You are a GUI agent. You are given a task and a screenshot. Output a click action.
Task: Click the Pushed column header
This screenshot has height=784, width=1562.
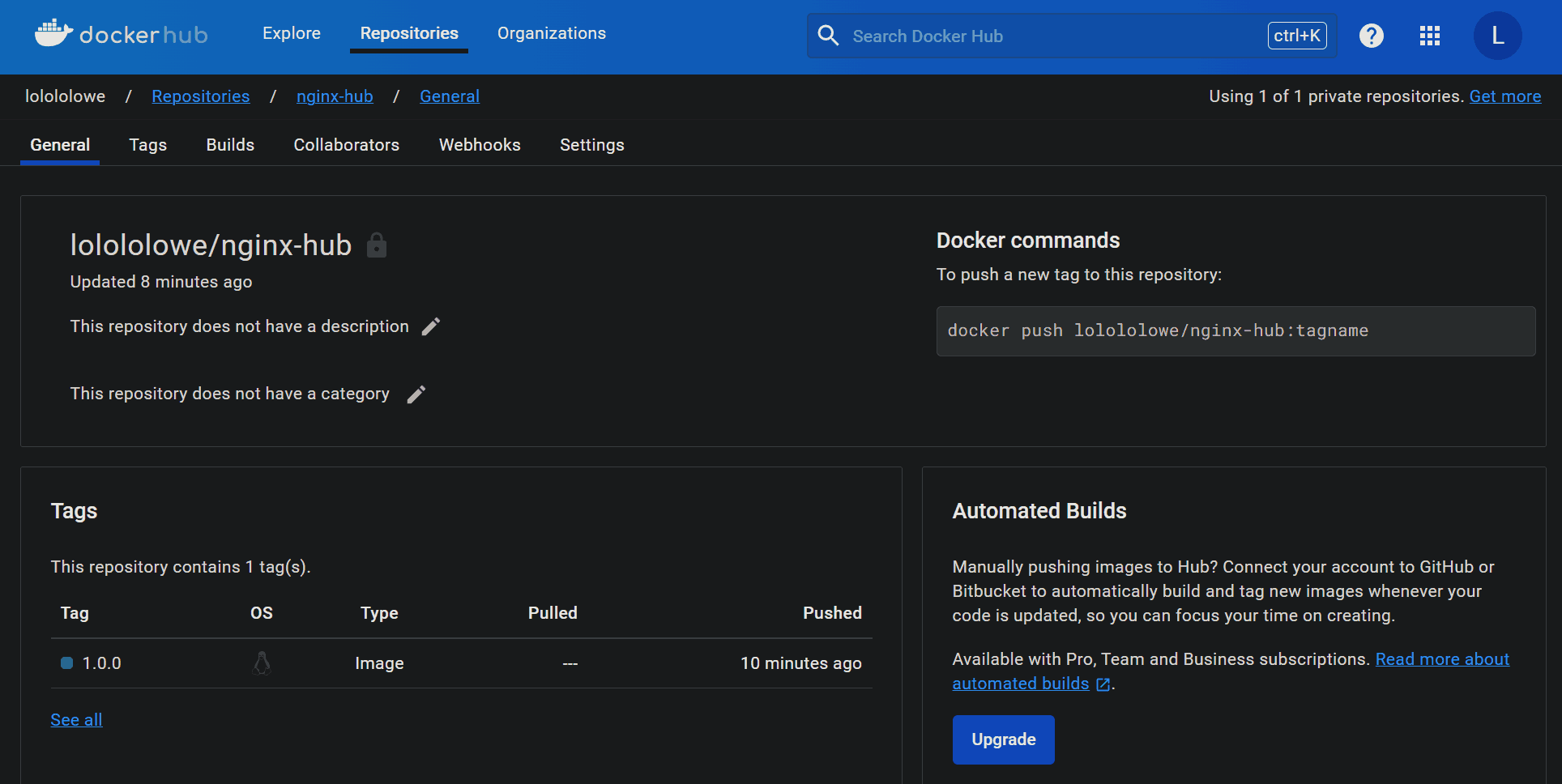[832, 613]
